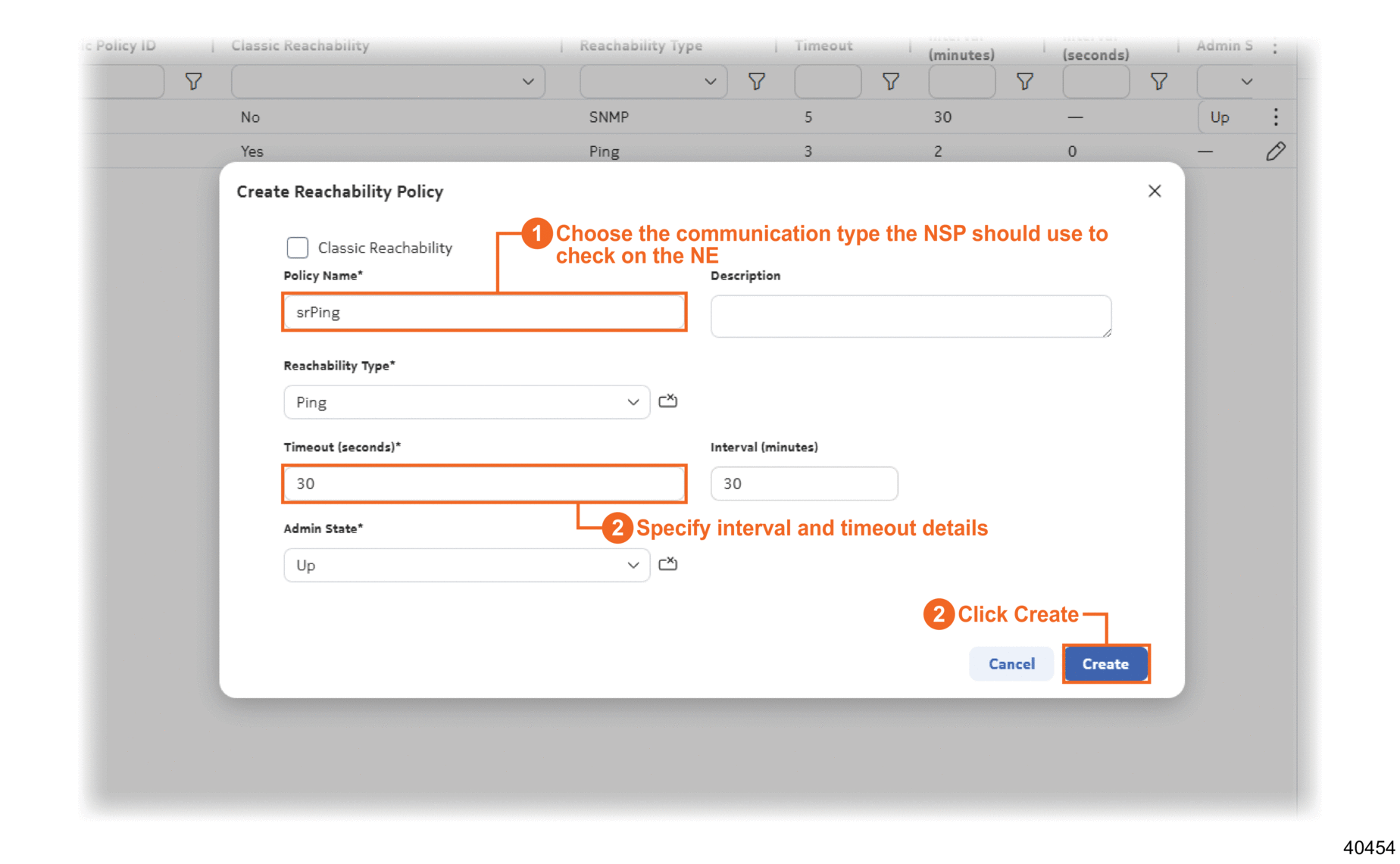The image size is (1400, 864).
Task: Click the Timeout column filter funnel icon
Action: [x=890, y=82]
